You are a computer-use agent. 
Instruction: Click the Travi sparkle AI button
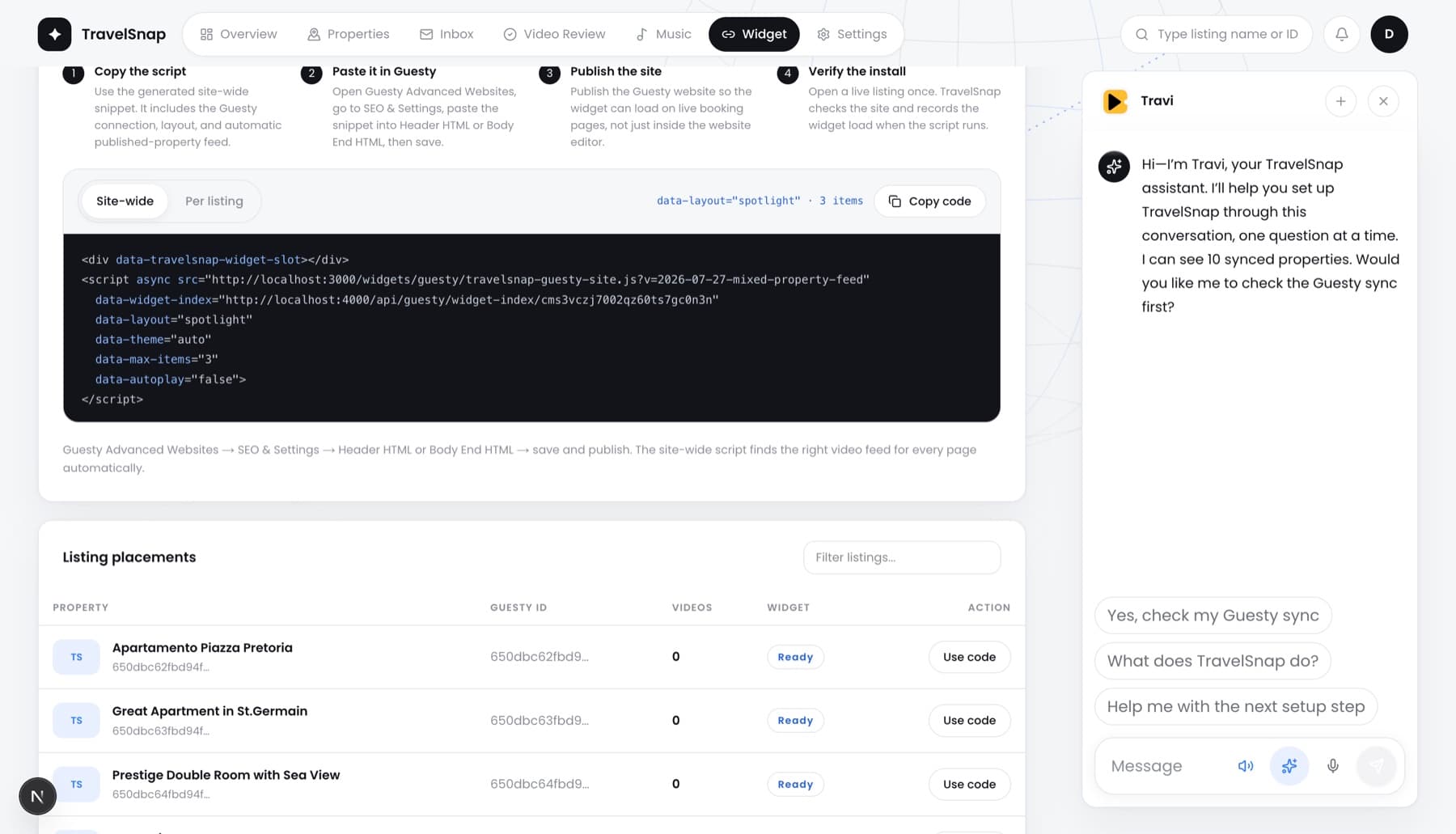click(1289, 766)
